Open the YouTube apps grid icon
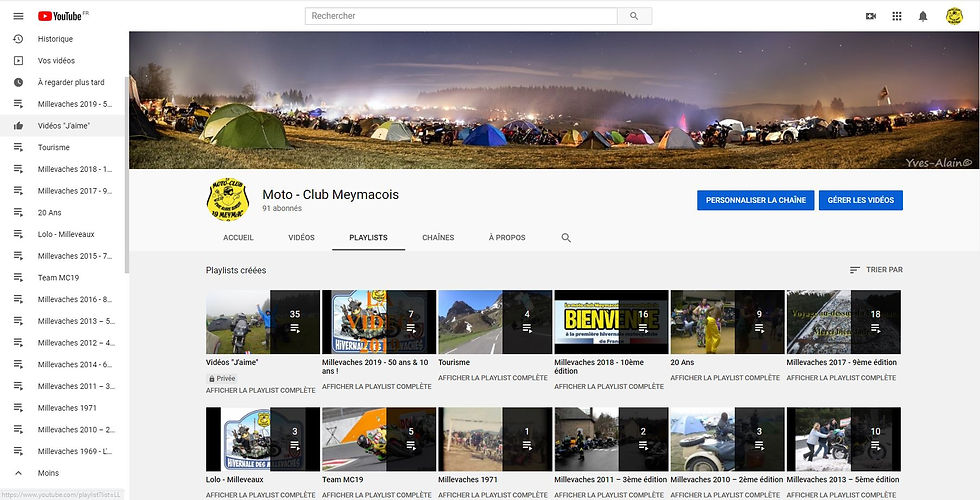This screenshot has width=980, height=500. tap(897, 16)
